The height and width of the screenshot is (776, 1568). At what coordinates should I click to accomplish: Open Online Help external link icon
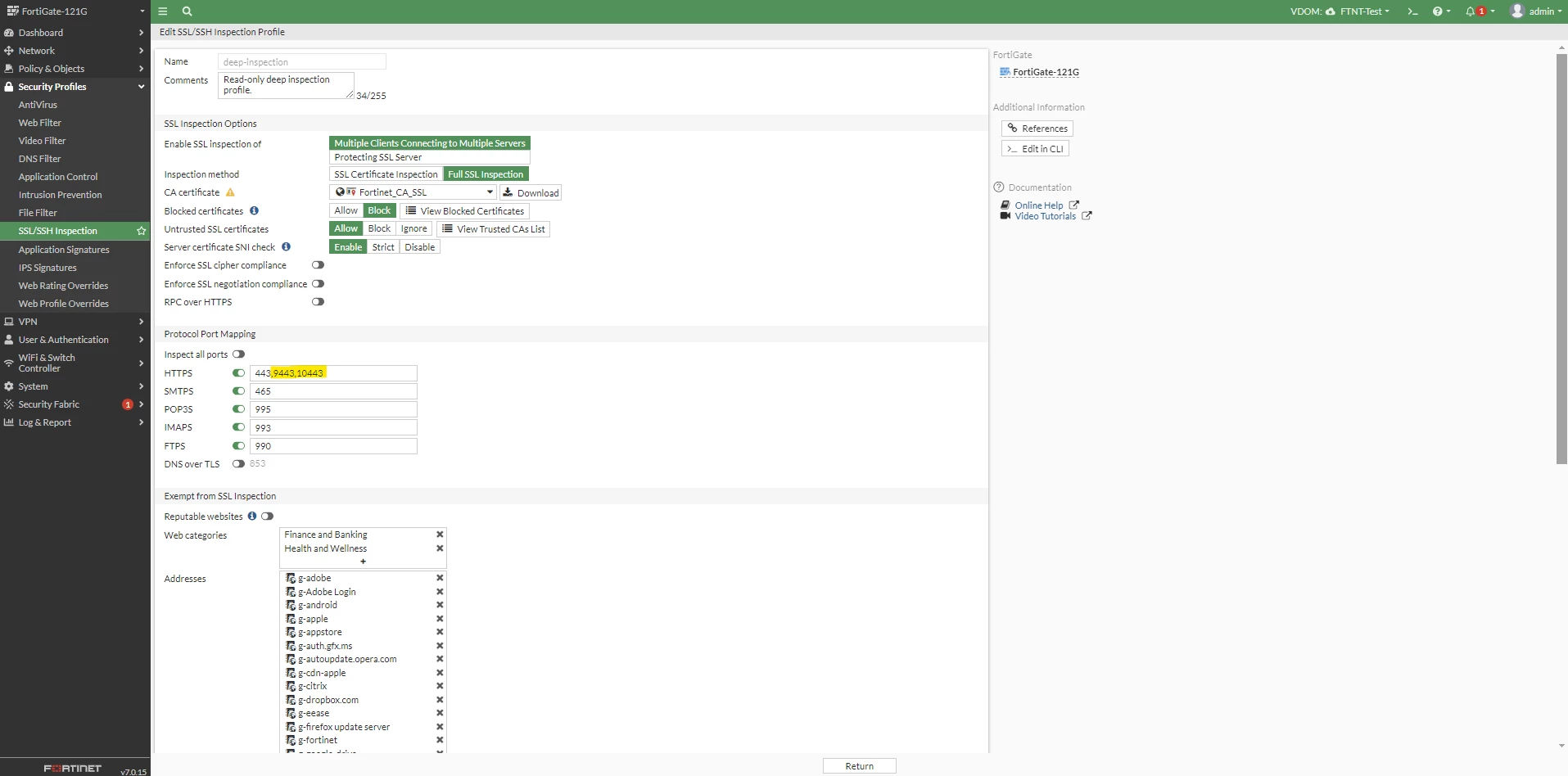(1074, 205)
